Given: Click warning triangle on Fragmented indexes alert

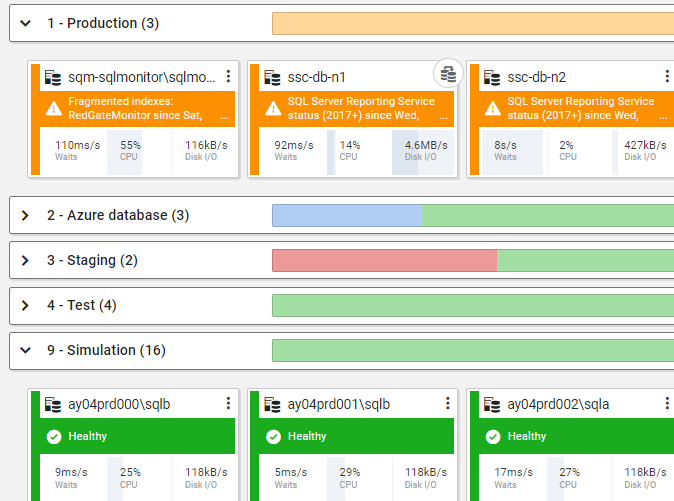Looking at the screenshot, I should coord(54,109).
